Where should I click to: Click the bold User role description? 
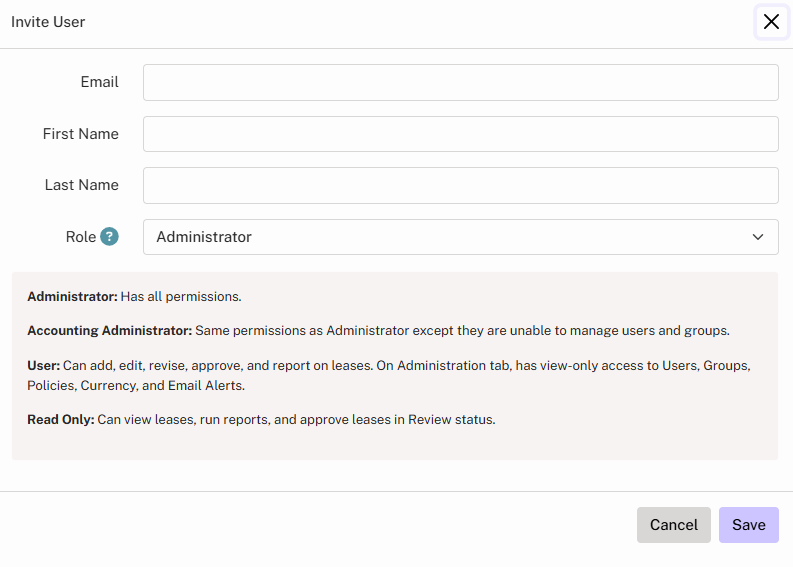point(43,366)
